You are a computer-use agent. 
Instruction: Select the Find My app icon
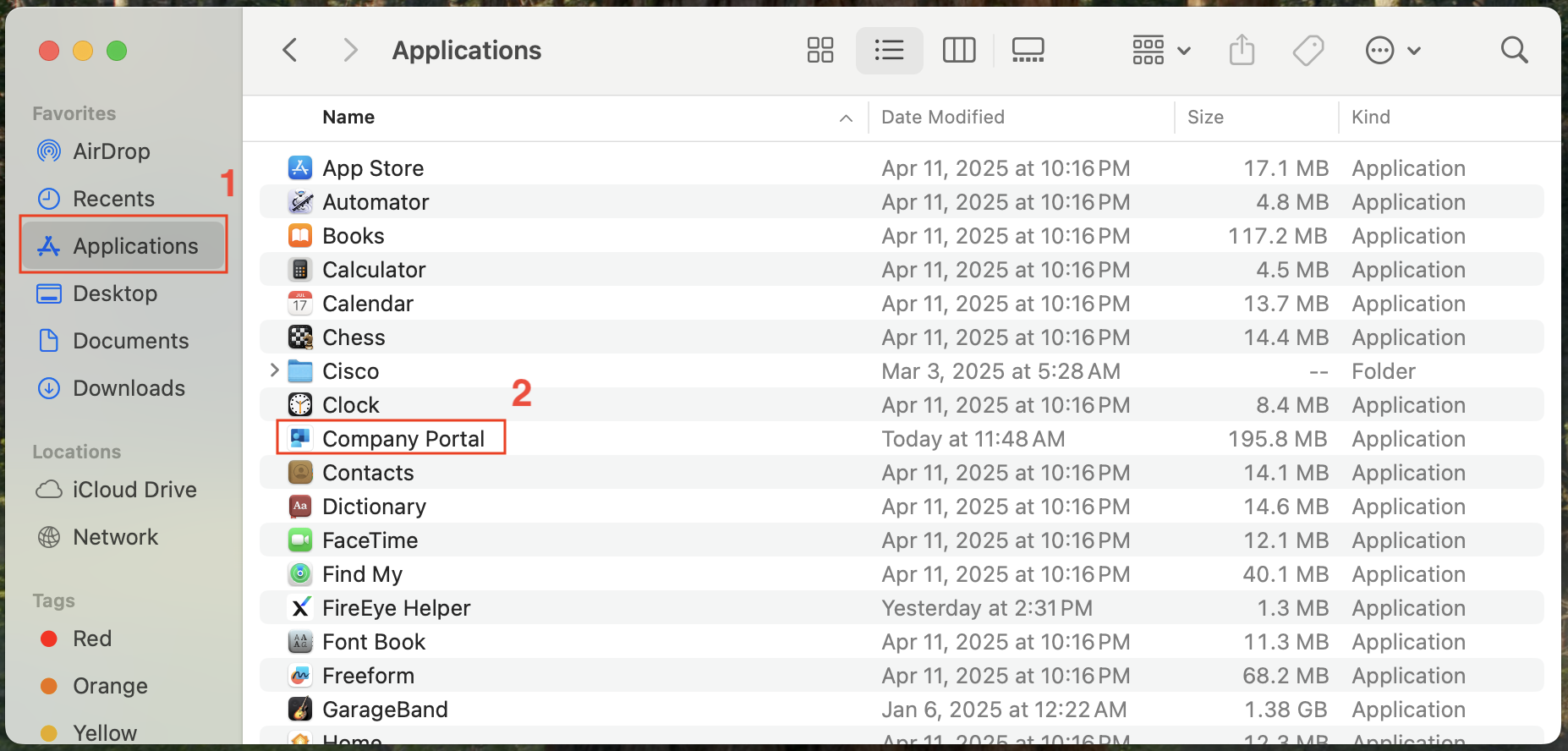(300, 573)
